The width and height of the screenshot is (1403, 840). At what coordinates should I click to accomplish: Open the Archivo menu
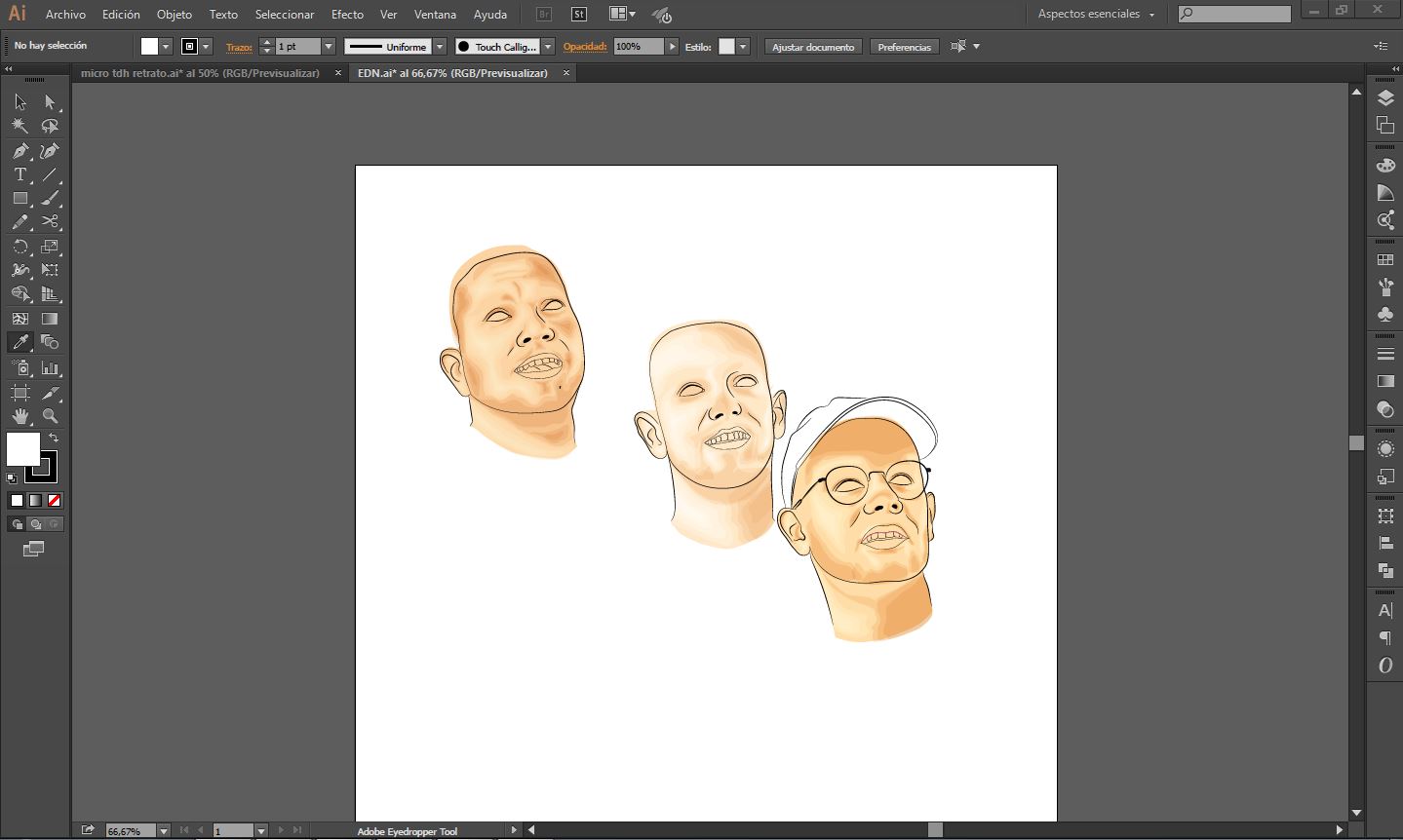coord(65,15)
